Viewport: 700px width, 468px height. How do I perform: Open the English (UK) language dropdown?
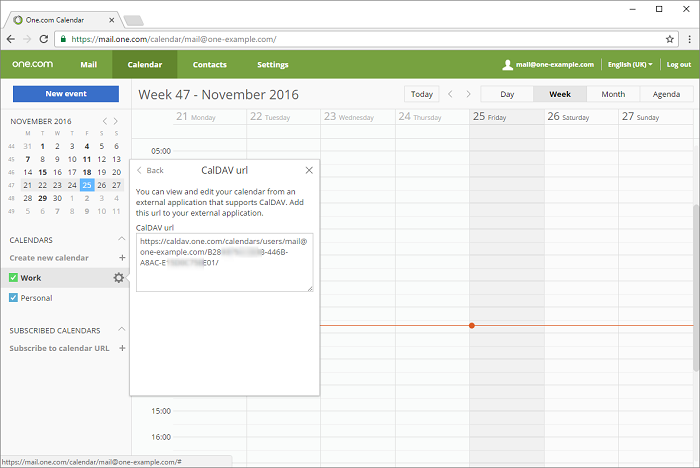(x=630, y=64)
